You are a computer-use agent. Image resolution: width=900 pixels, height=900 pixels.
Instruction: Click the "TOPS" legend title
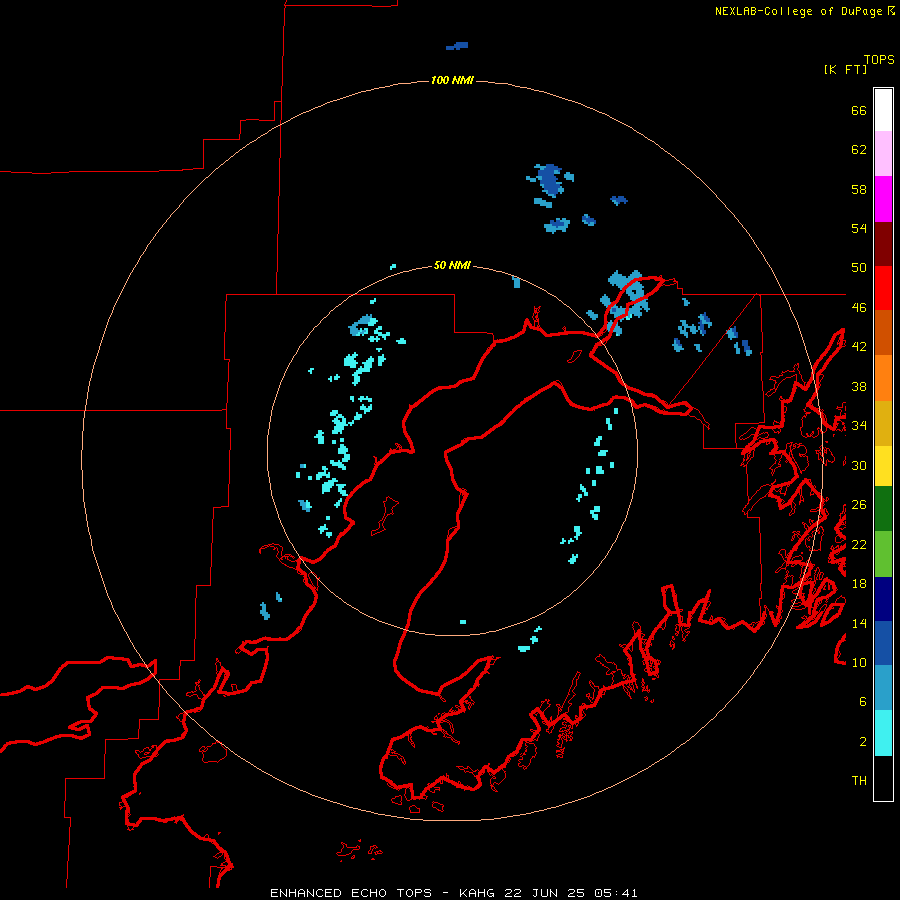879,59
